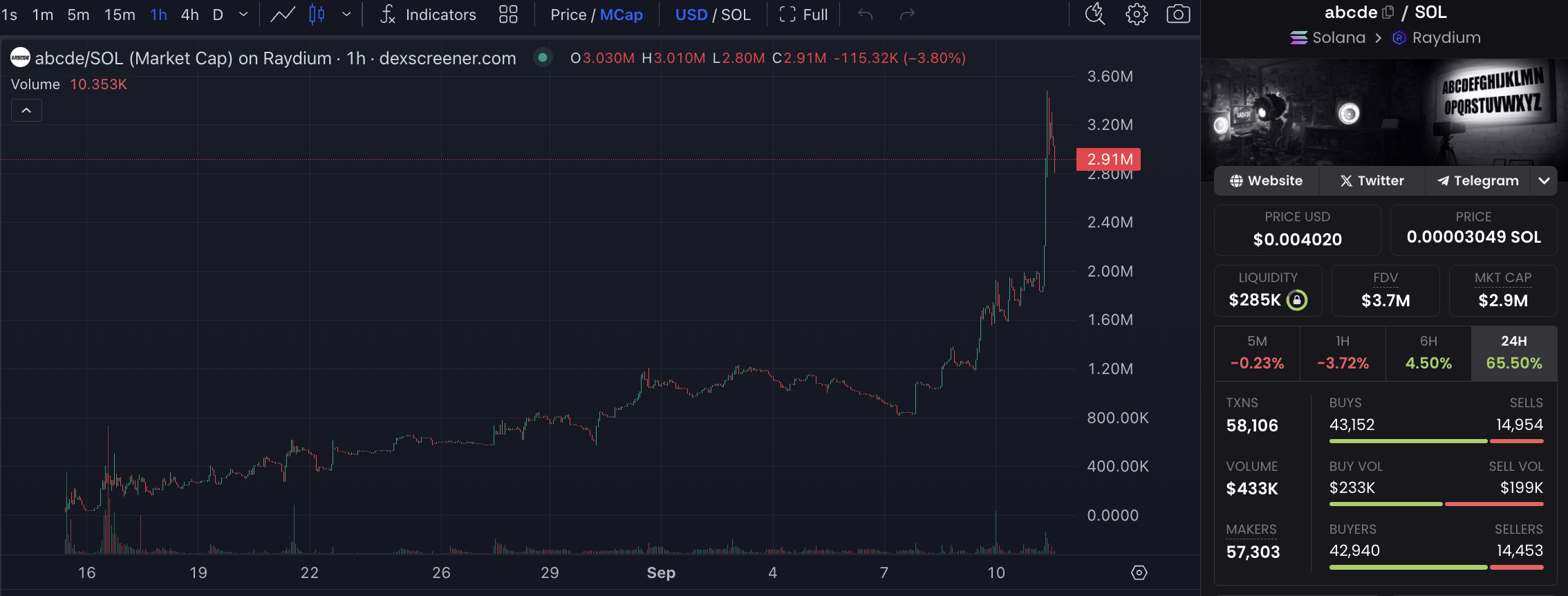Expand more social links chevron
The width and height of the screenshot is (1568, 596).
coord(1544,180)
